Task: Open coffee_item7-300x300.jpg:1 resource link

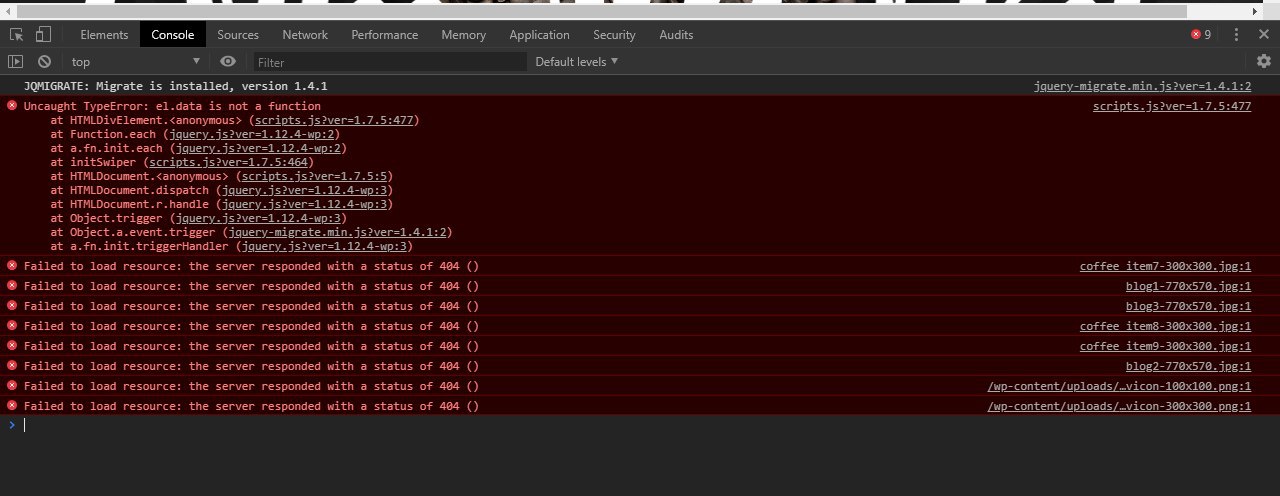Action: 1165,266
